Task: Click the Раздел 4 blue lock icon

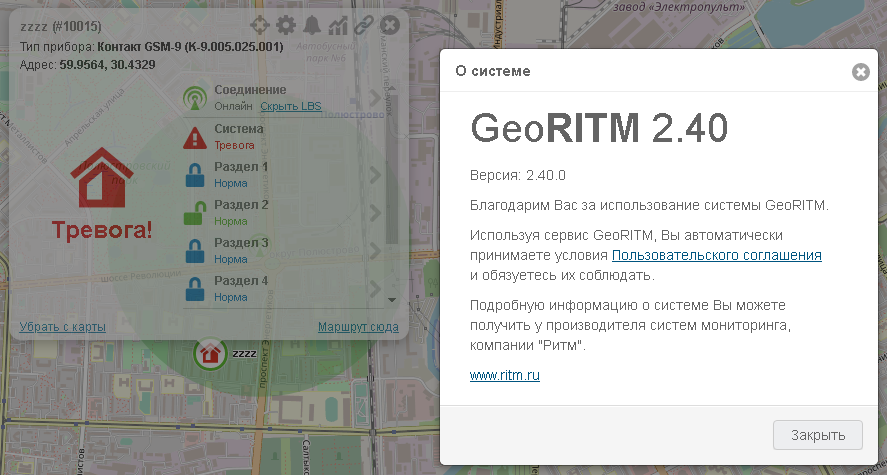Action: click(x=195, y=289)
